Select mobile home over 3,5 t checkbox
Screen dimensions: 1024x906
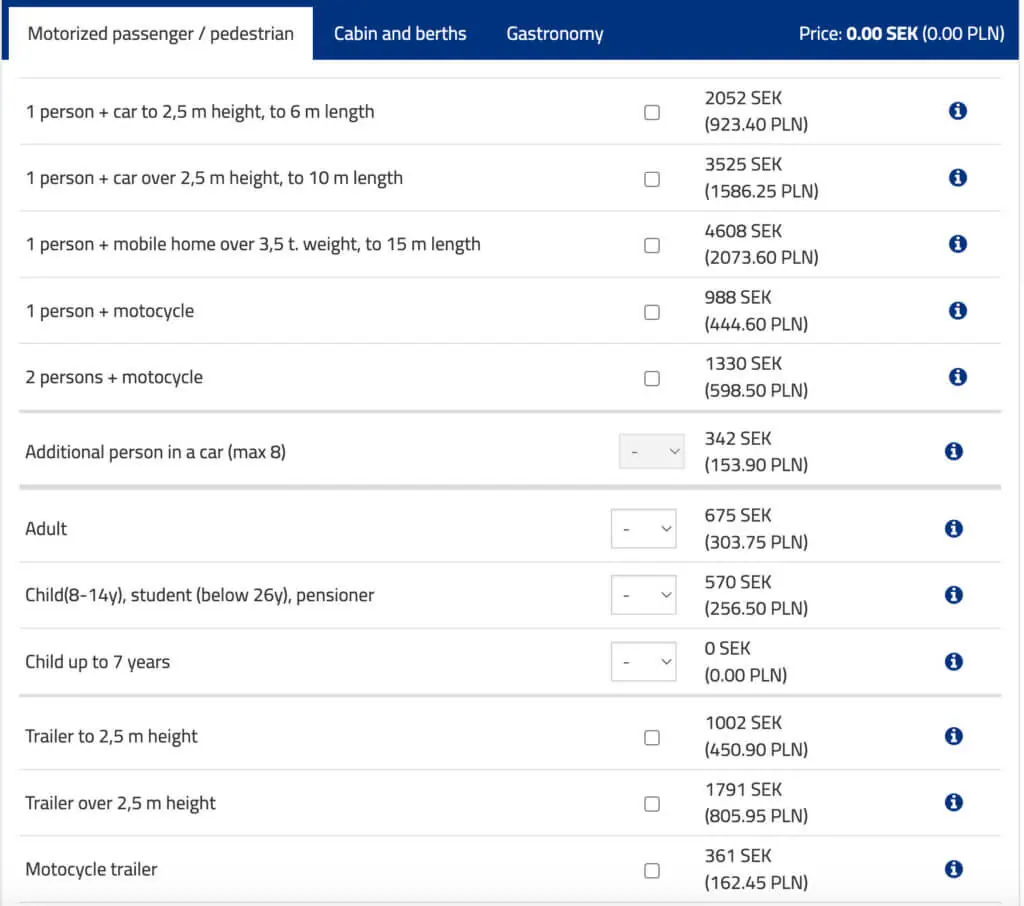651,246
